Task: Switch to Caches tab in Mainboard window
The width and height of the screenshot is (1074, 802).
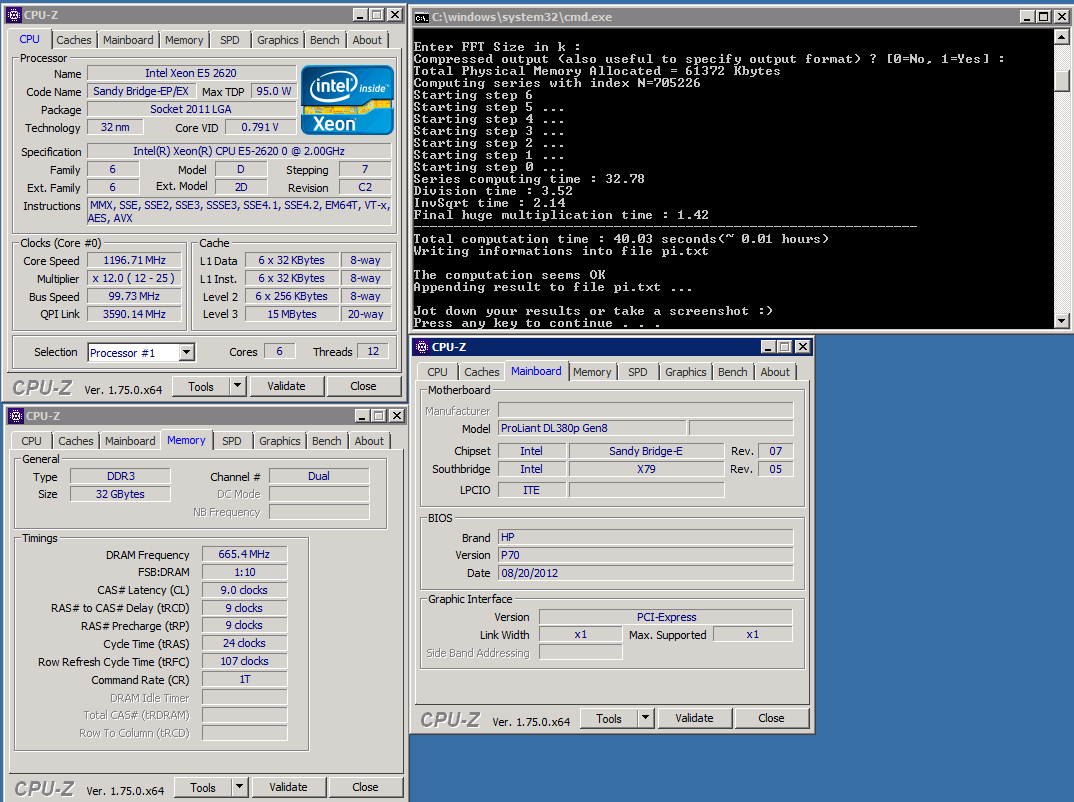Action: (482, 372)
